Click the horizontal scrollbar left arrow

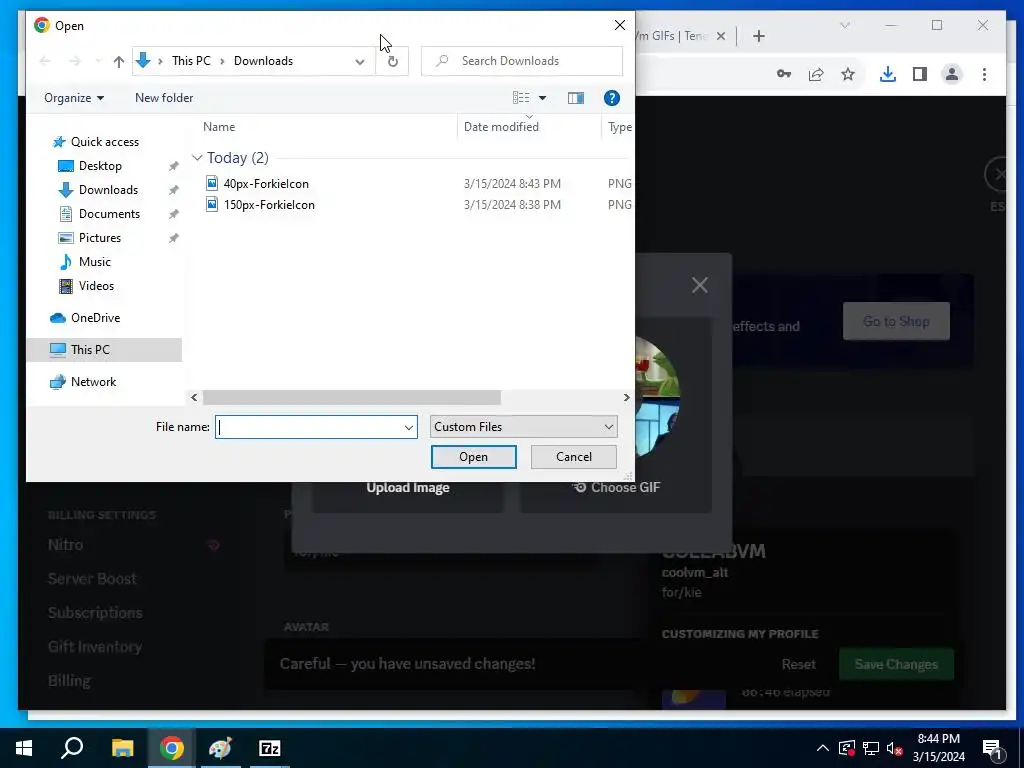(x=194, y=397)
